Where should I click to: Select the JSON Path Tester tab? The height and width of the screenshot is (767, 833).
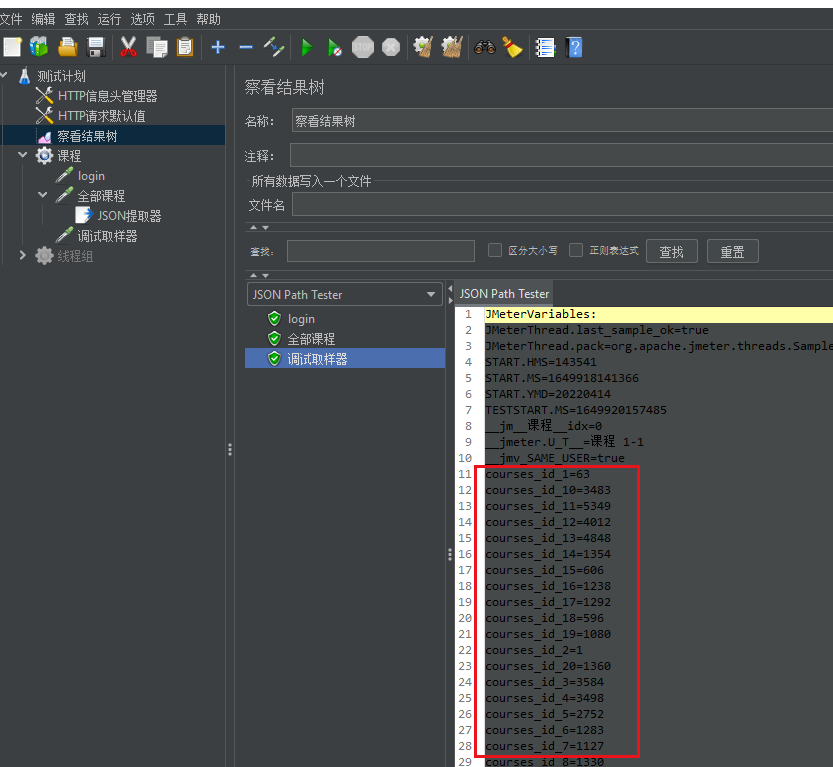[x=504, y=294]
